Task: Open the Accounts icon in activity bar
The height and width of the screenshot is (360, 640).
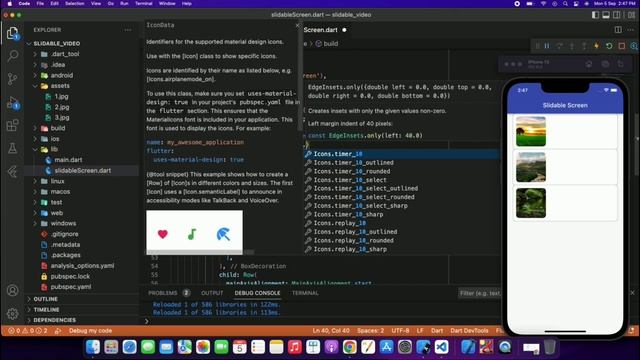Action: click(x=13, y=291)
